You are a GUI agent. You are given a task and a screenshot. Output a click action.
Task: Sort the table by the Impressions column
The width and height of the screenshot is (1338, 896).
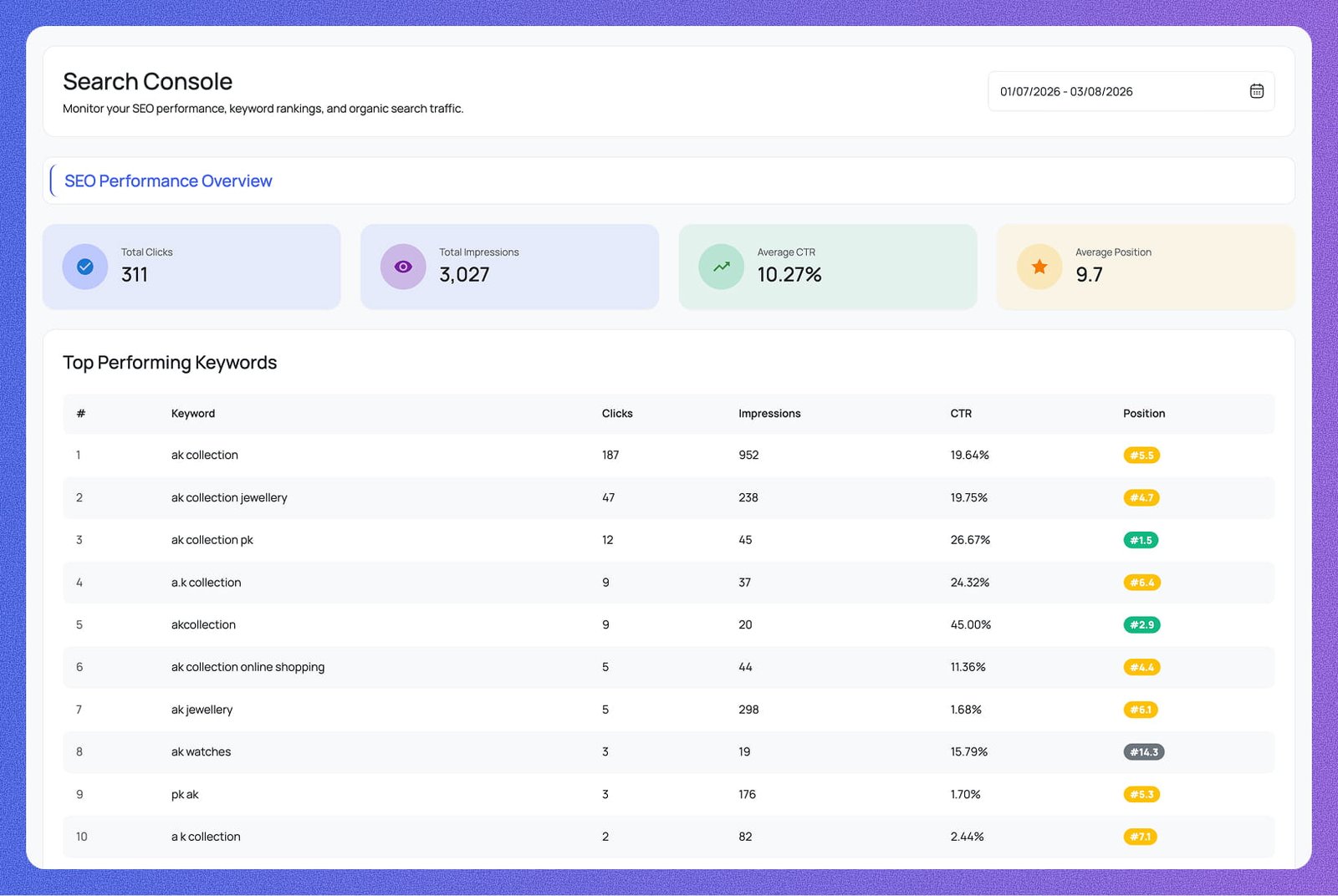(769, 413)
